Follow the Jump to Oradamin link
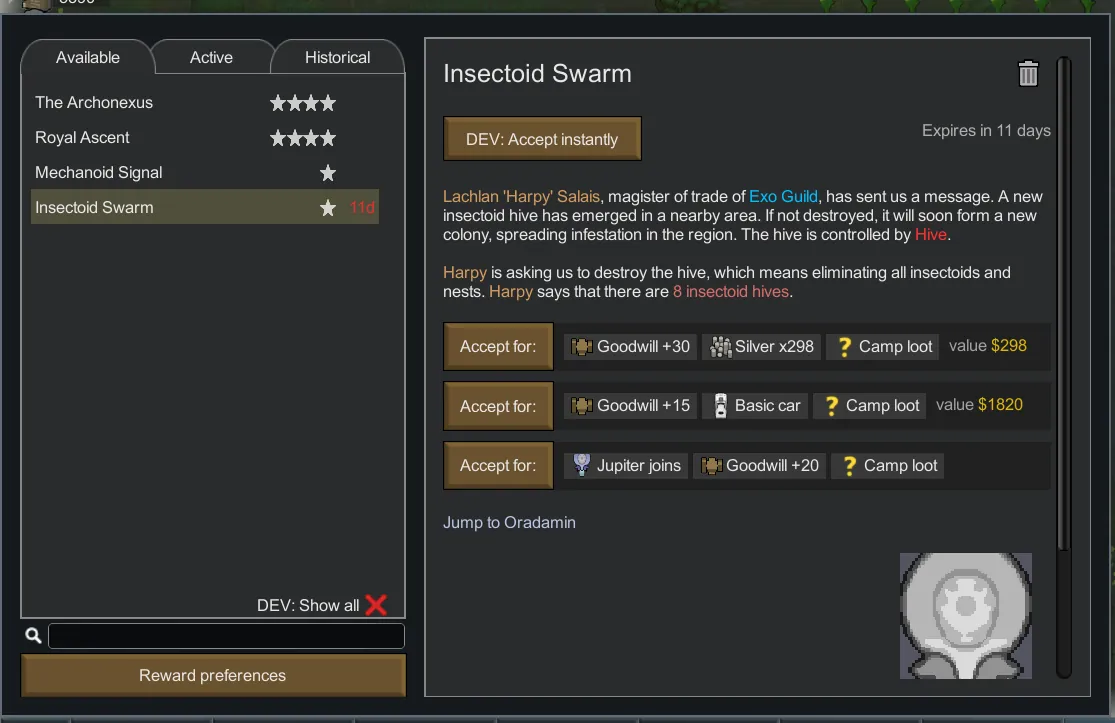1115x723 pixels. click(509, 523)
